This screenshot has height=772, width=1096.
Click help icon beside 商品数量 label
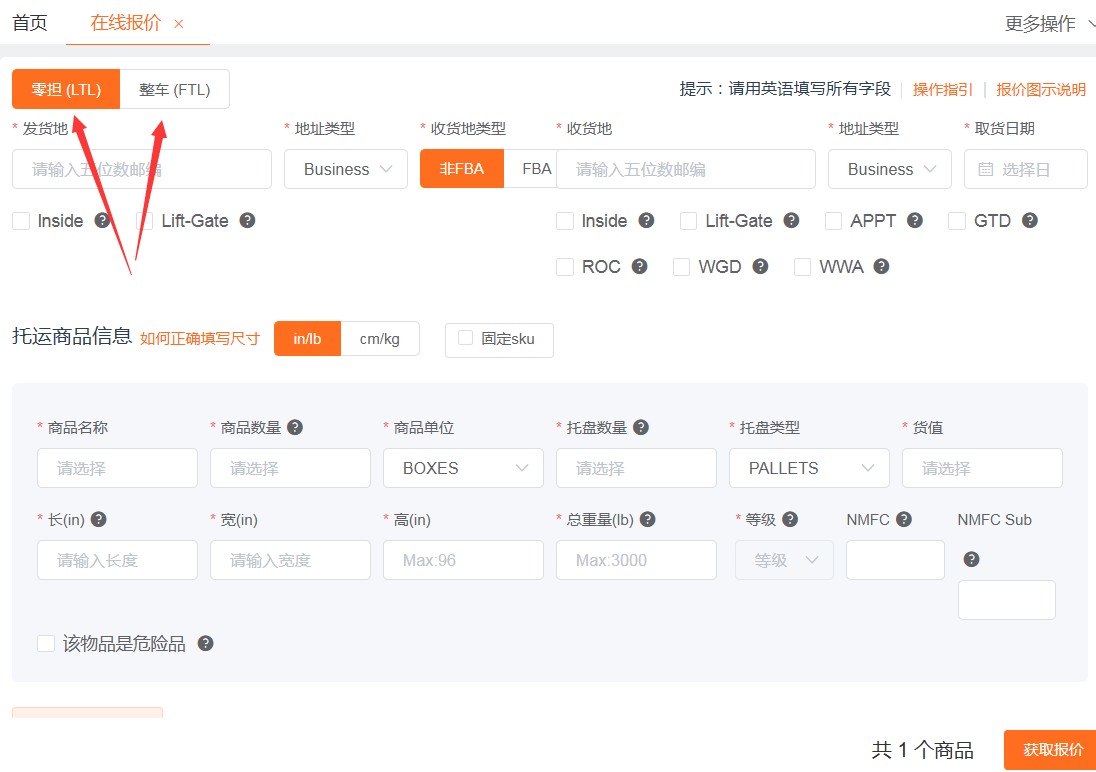[295, 427]
